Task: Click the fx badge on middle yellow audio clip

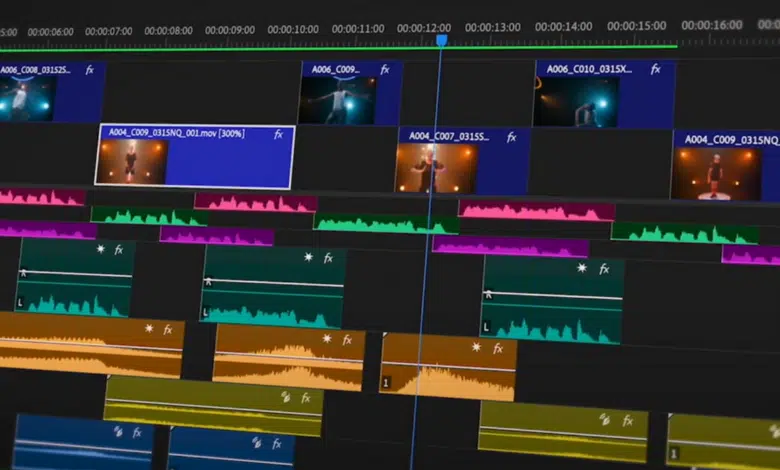Action: click(x=628, y=421)
